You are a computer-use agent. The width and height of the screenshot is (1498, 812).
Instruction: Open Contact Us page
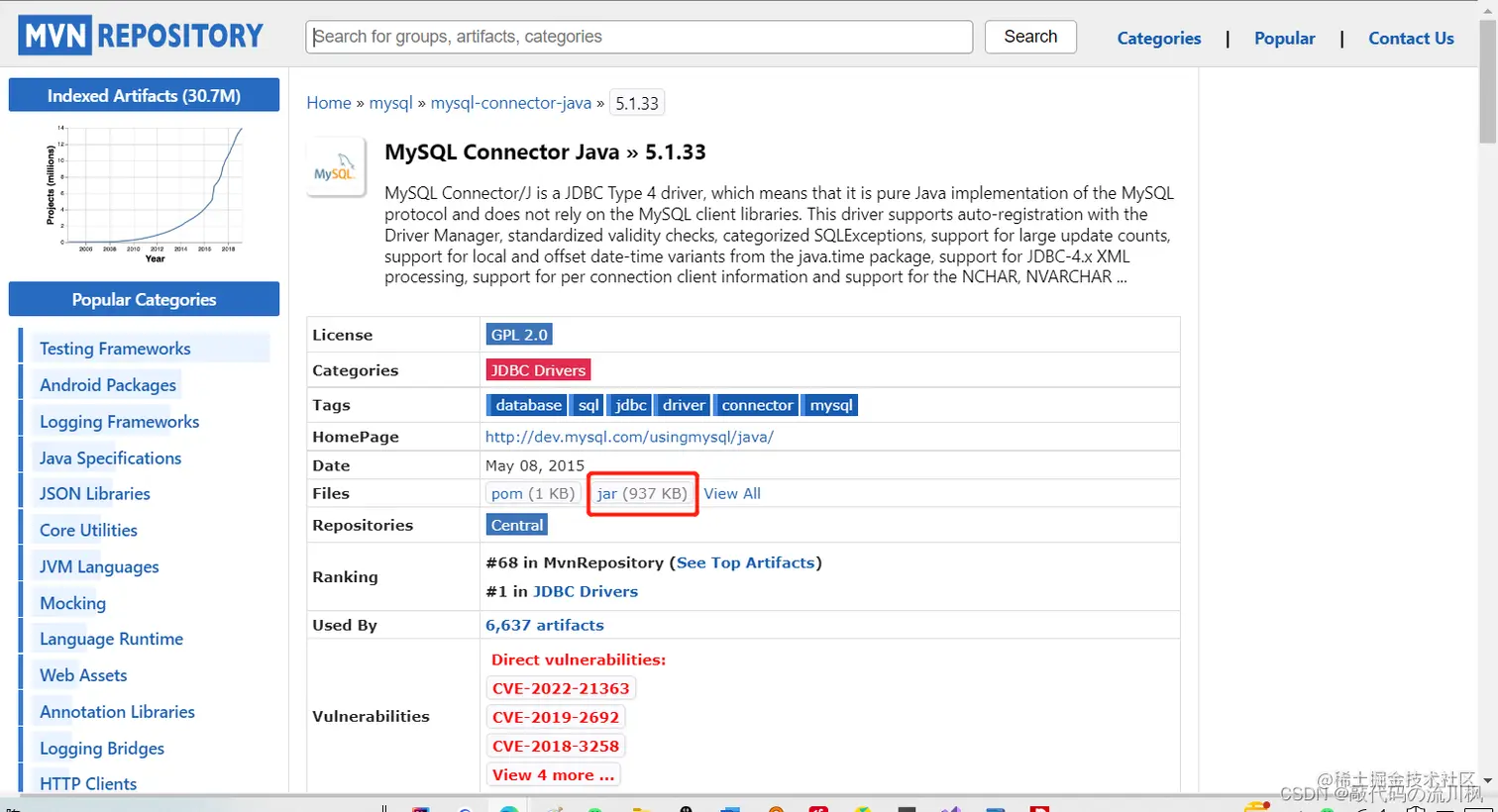(x=1411, y=38)
